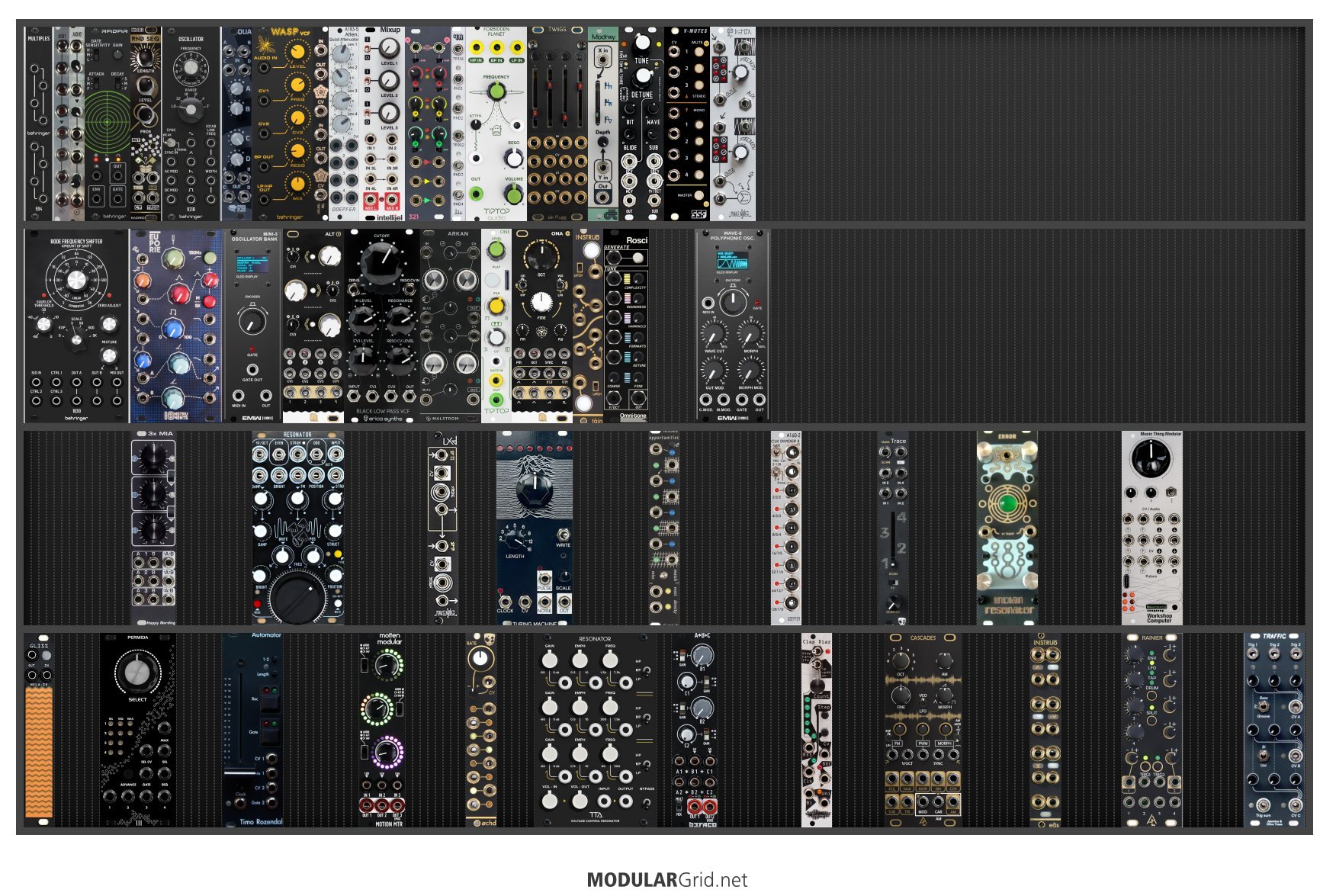
Task: Select the Trace module
Action: coord(893,528)
